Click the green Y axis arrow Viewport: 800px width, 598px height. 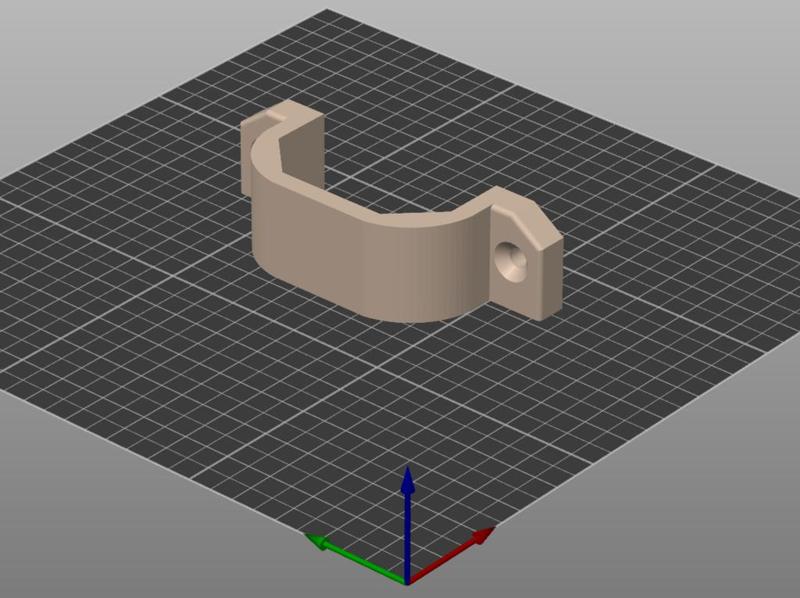tap(356, 558)
